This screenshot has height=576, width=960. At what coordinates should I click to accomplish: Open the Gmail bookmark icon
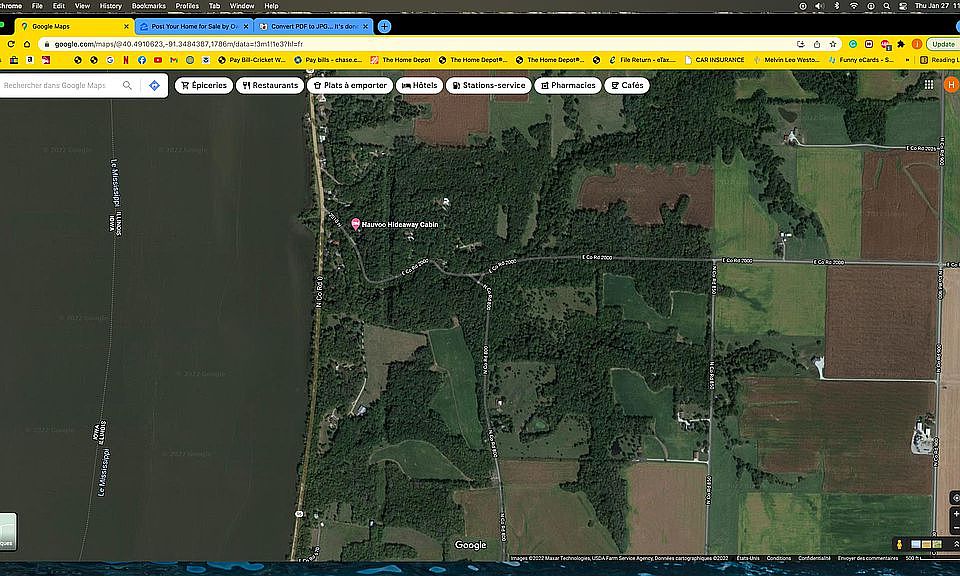point(174,60)
